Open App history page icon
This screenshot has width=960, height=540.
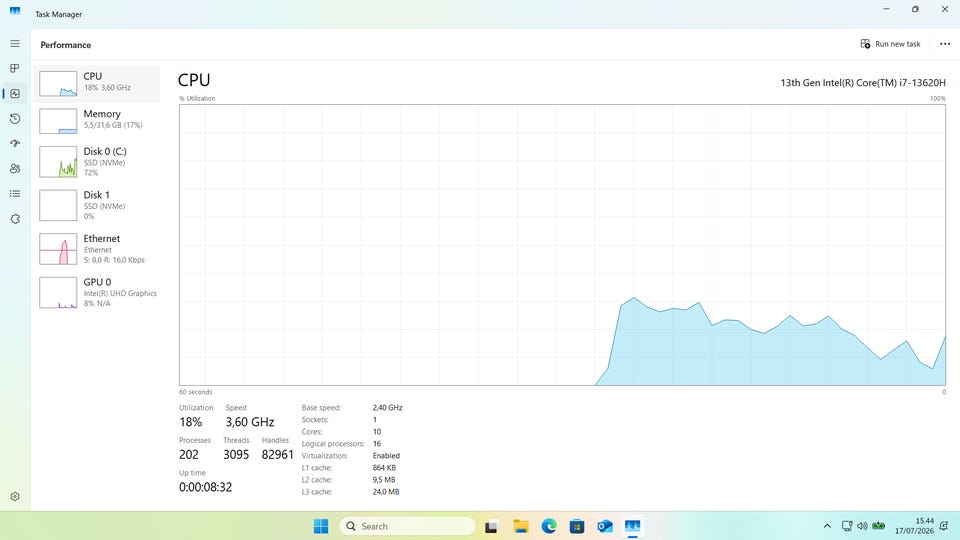(x=15, y=119)
